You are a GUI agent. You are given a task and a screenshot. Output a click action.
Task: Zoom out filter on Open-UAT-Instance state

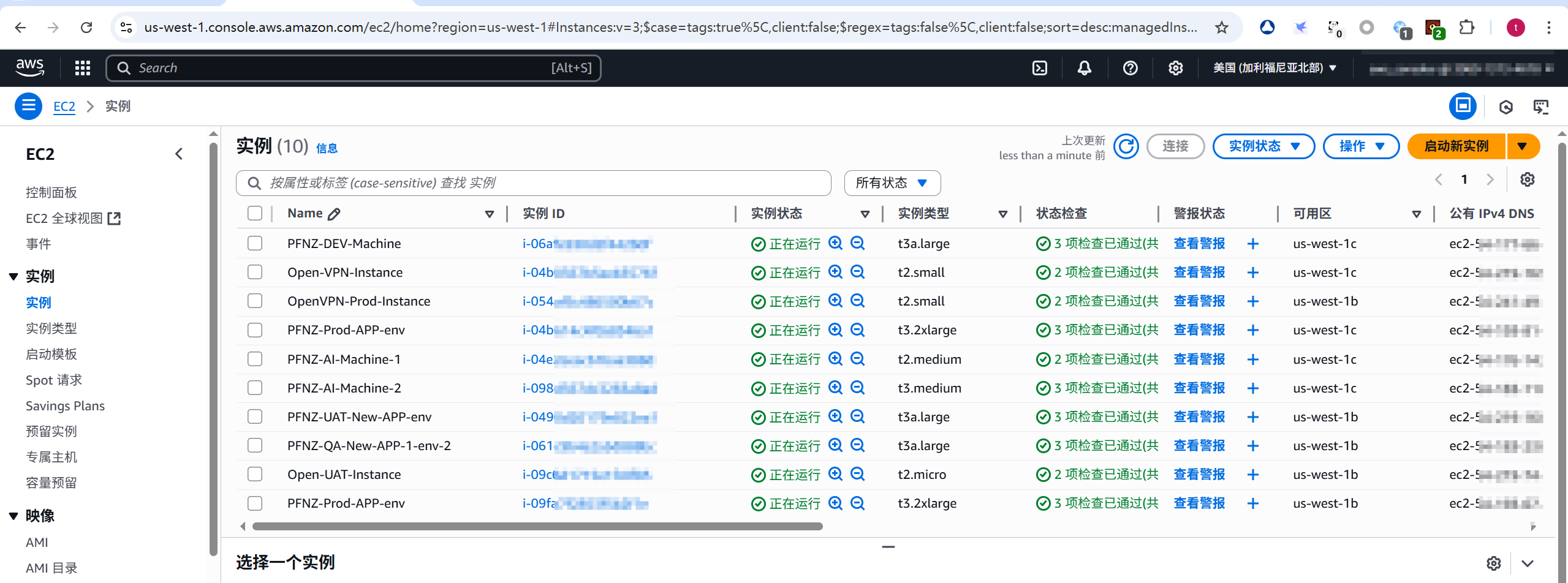point(858,474)
